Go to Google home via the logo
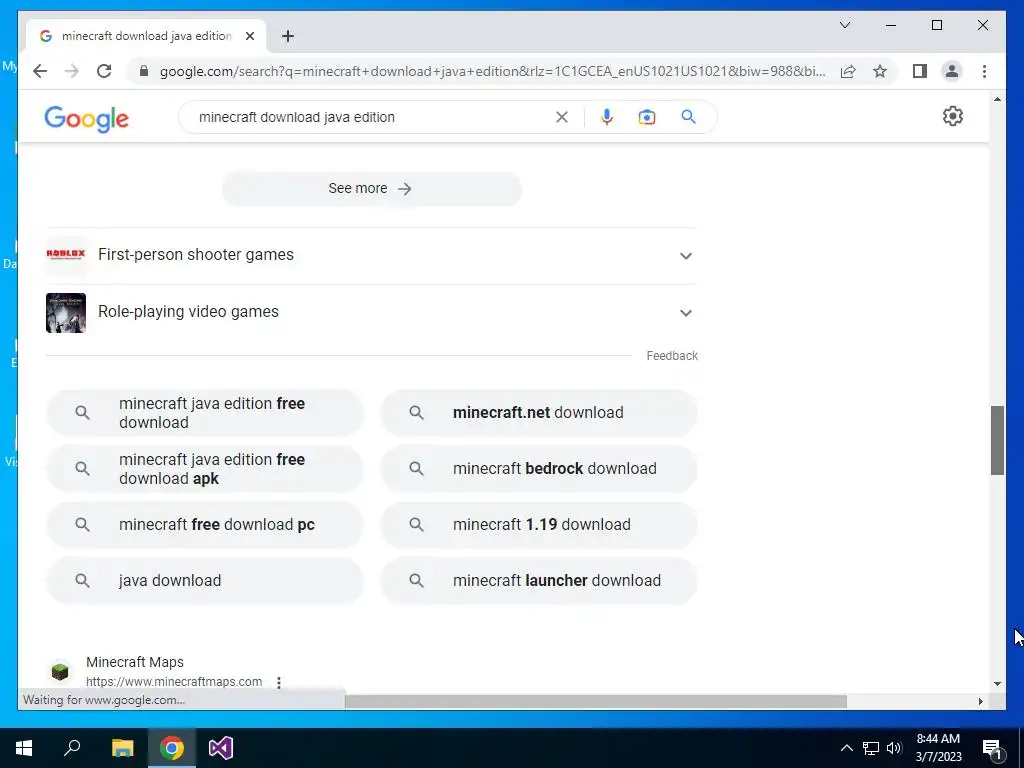The image size is (1024, 768). pyautogui.click(x=86, y=118)
